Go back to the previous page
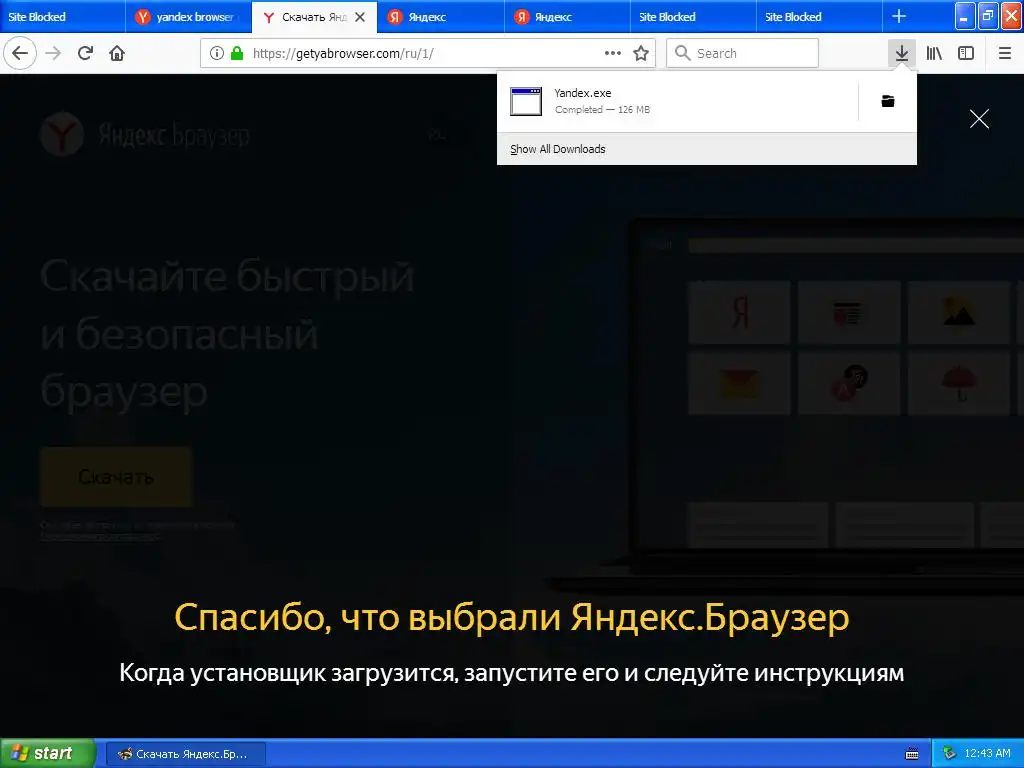This screenshot has width=1024, height=768. 20,54
